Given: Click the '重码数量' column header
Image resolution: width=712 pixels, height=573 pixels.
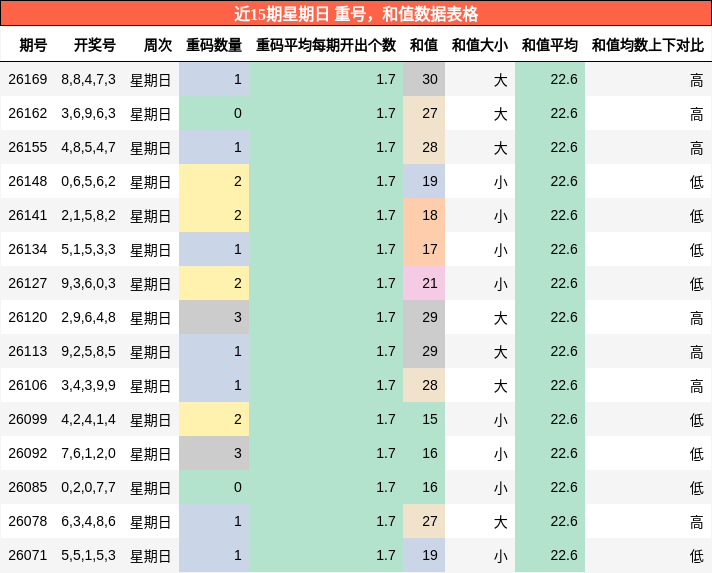Looking at the screenshot, I should tap(214, 45).
